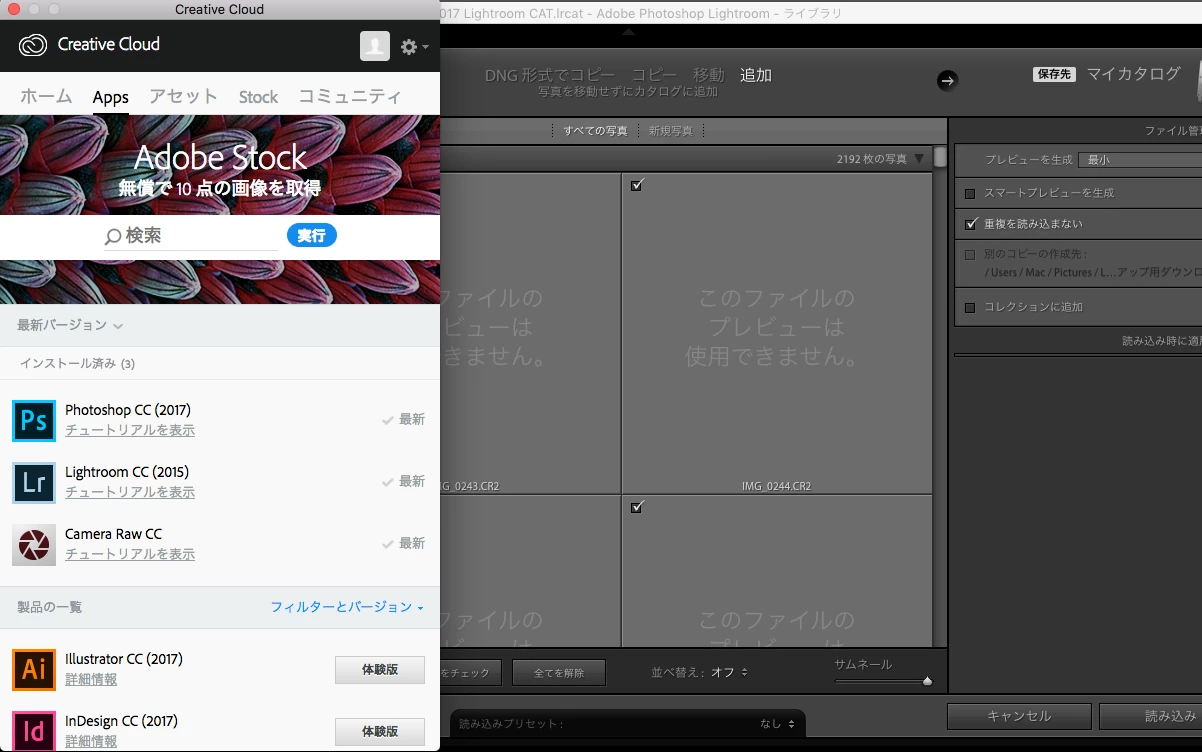The image size is (1202, 752).
Task: Toggle checkbox on the thumbnail below IMG_0244.CR2
Action: tap(638, 507)
